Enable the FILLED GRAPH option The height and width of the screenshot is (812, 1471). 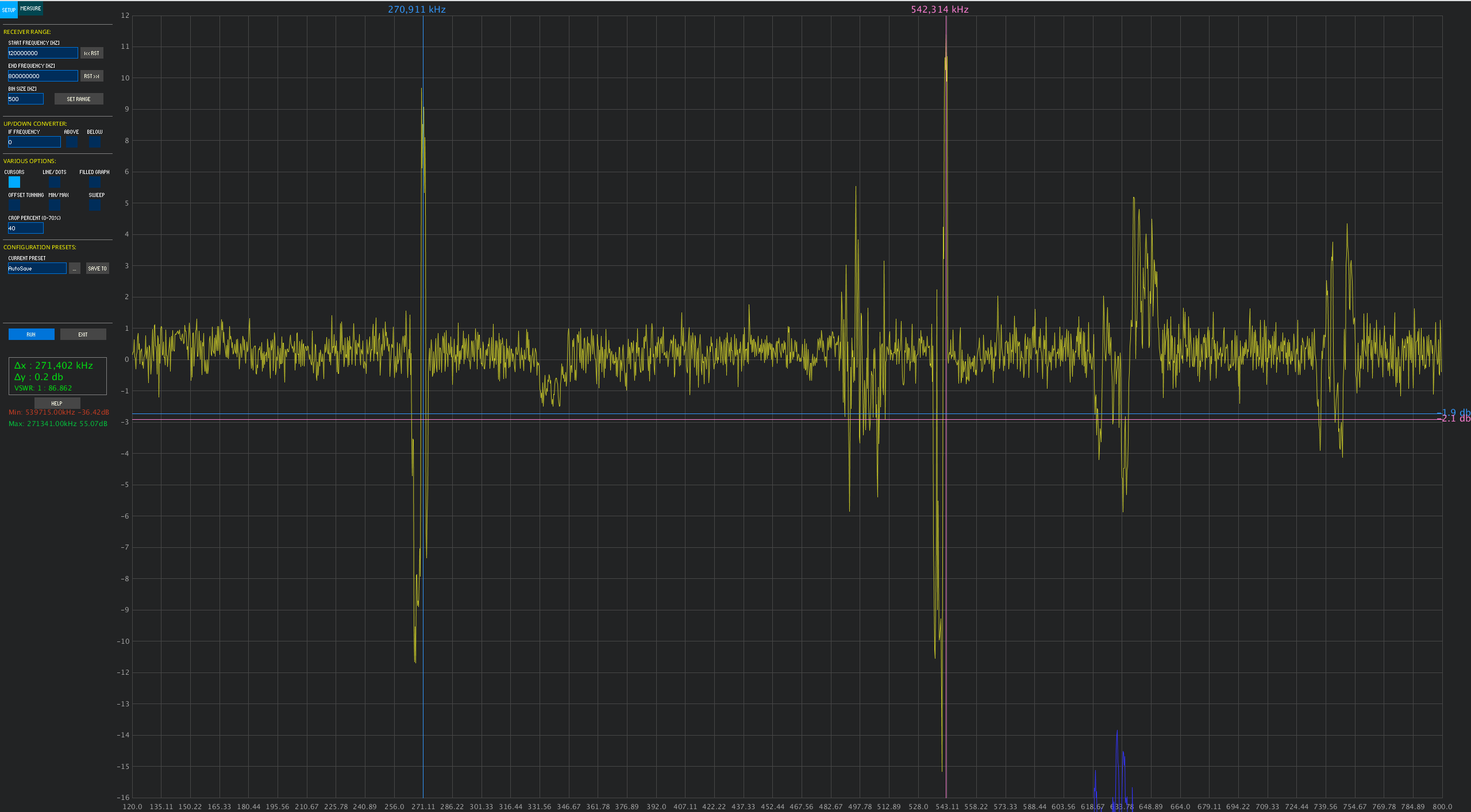click(94, 182)
